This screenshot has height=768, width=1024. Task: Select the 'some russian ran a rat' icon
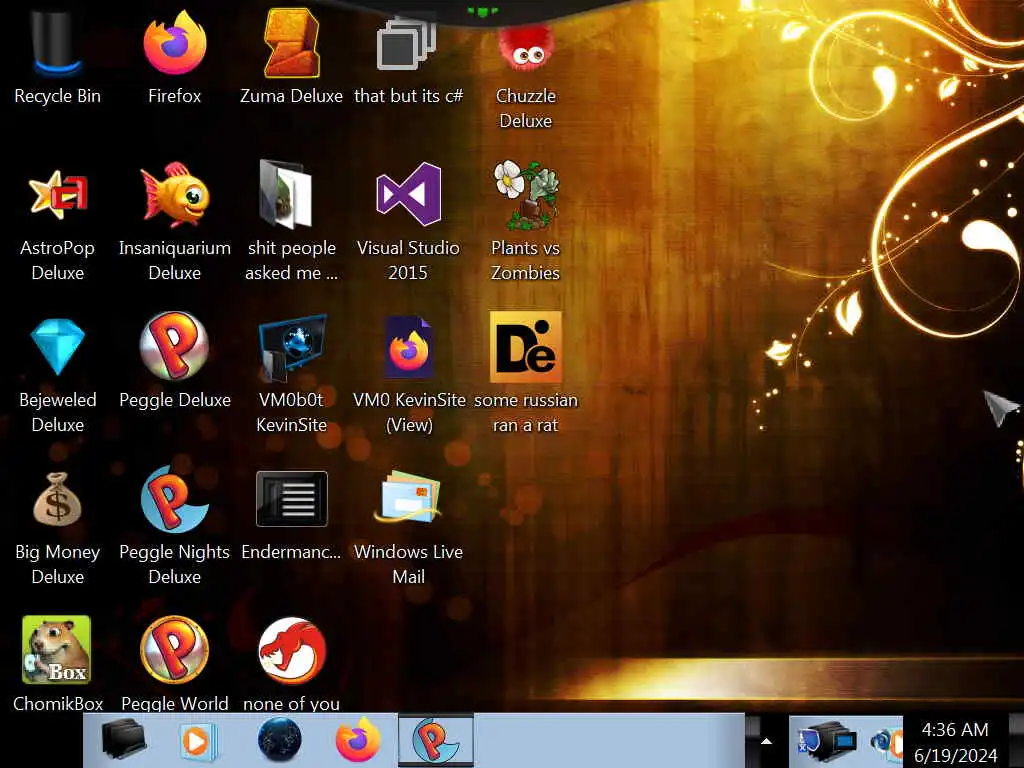pyautogui.click(x=526, y=347)
